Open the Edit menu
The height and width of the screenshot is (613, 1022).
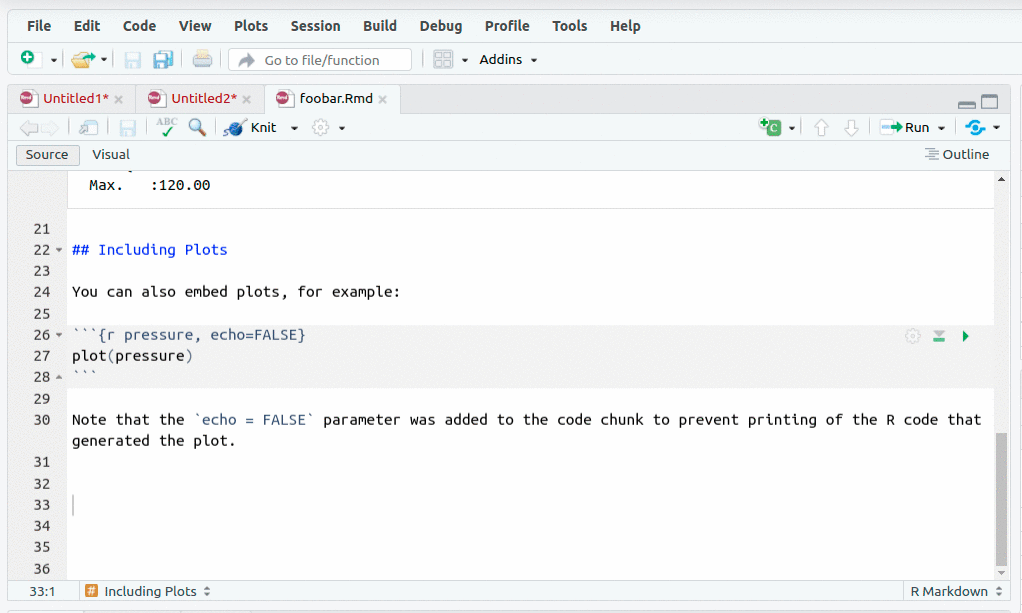[87, 26]
